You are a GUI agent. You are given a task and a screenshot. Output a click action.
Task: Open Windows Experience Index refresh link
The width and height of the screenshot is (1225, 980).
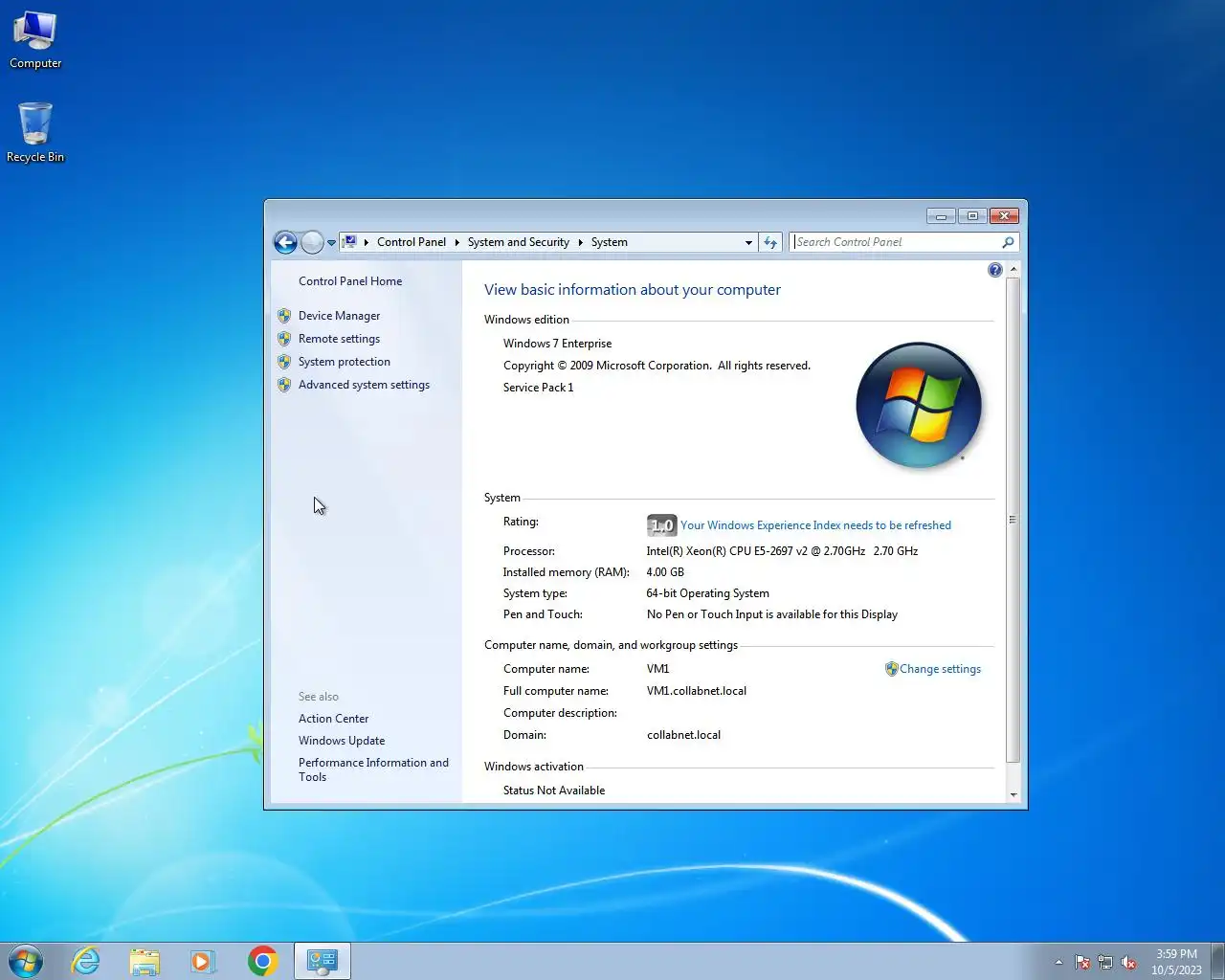(815, 525)
